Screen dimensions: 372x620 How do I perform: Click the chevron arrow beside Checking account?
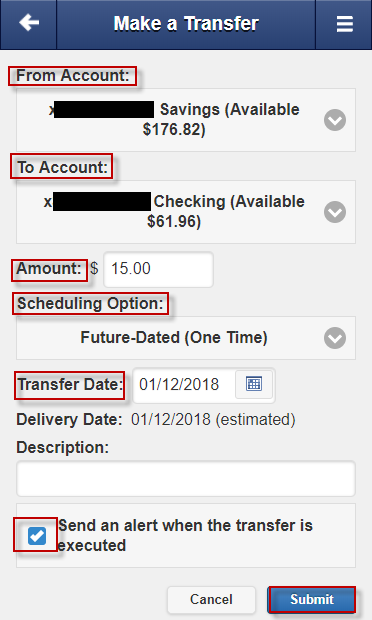pos(335,212)
